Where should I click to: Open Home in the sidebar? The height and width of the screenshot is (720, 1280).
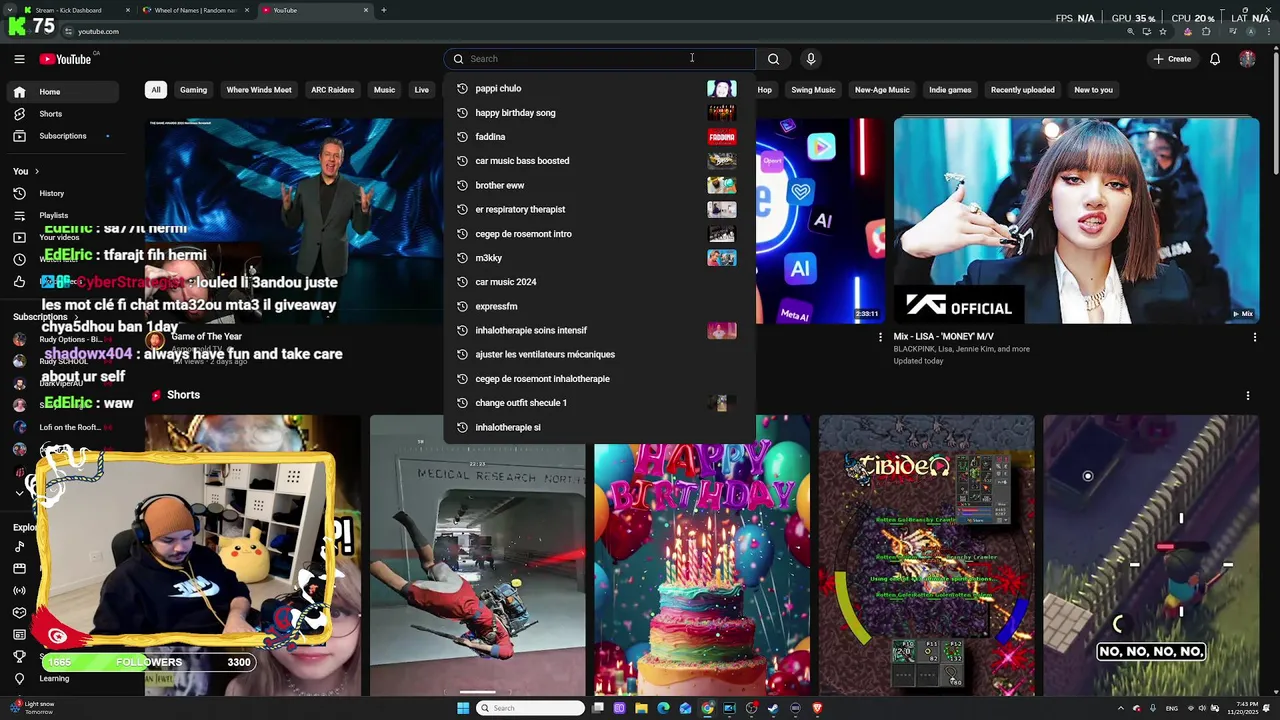pyautogui.click(x=62, y=92)
